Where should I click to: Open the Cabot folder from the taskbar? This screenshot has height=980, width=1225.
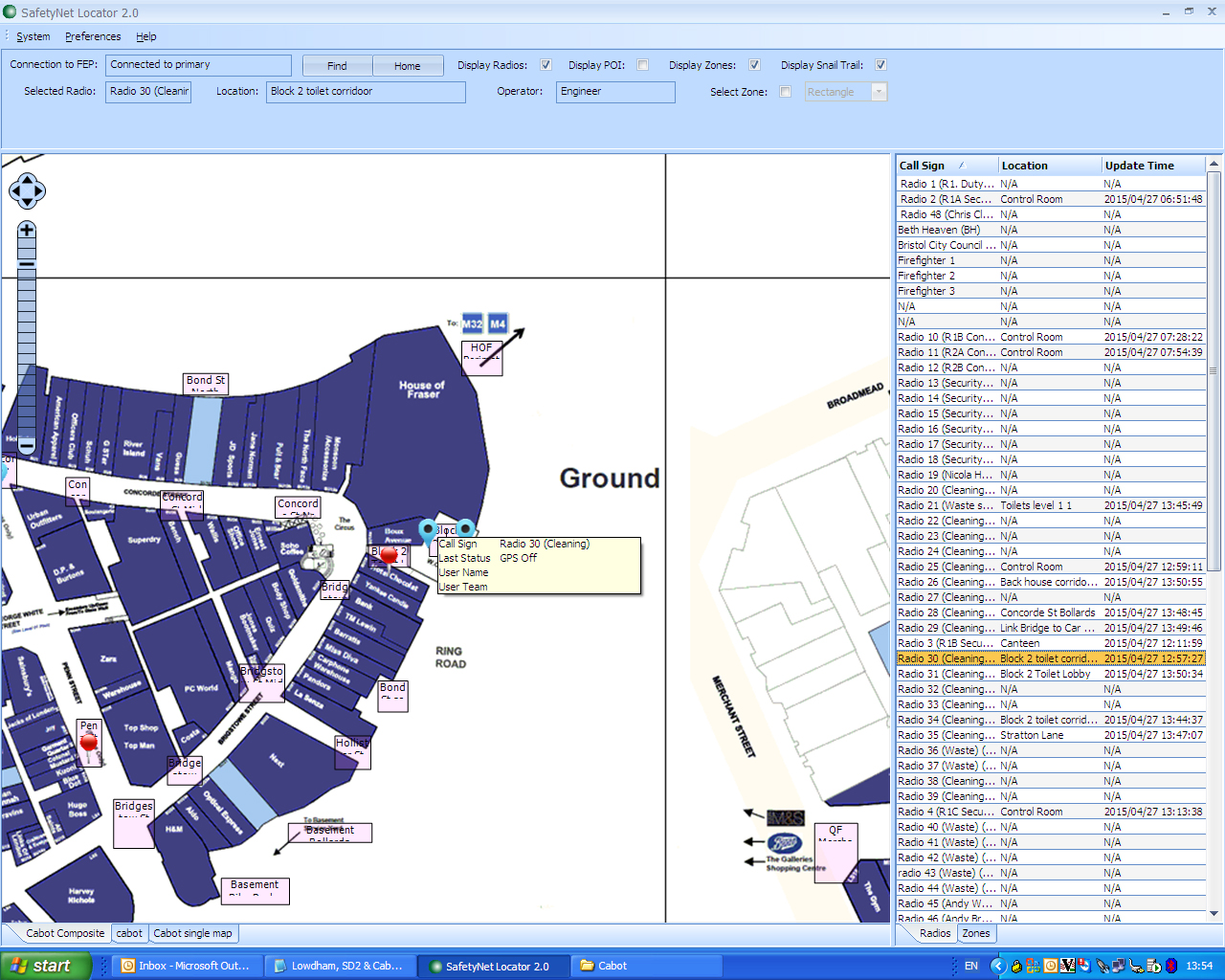tap(645, 966)
